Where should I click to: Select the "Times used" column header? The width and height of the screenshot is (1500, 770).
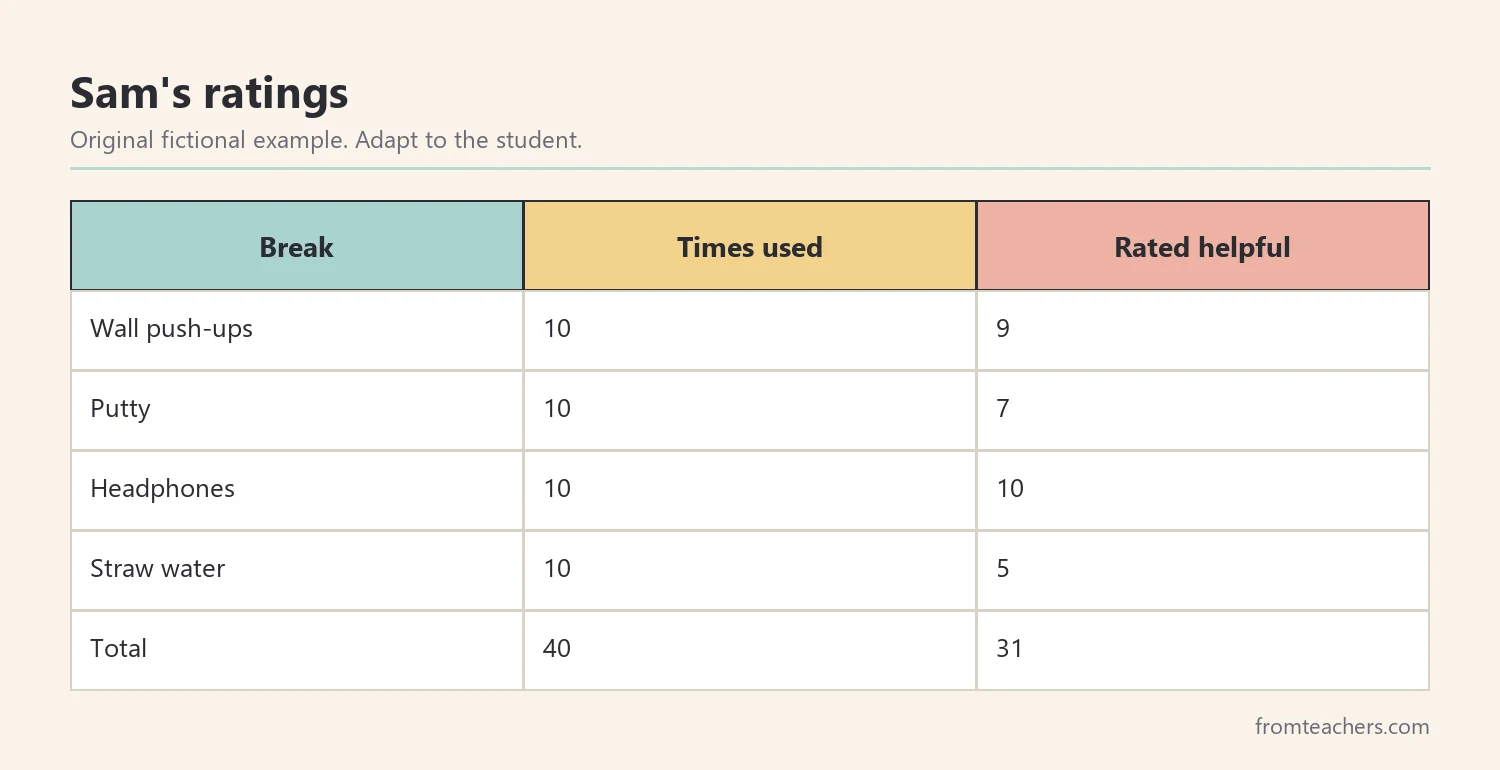pyautogui.click(x=750, y=246)
